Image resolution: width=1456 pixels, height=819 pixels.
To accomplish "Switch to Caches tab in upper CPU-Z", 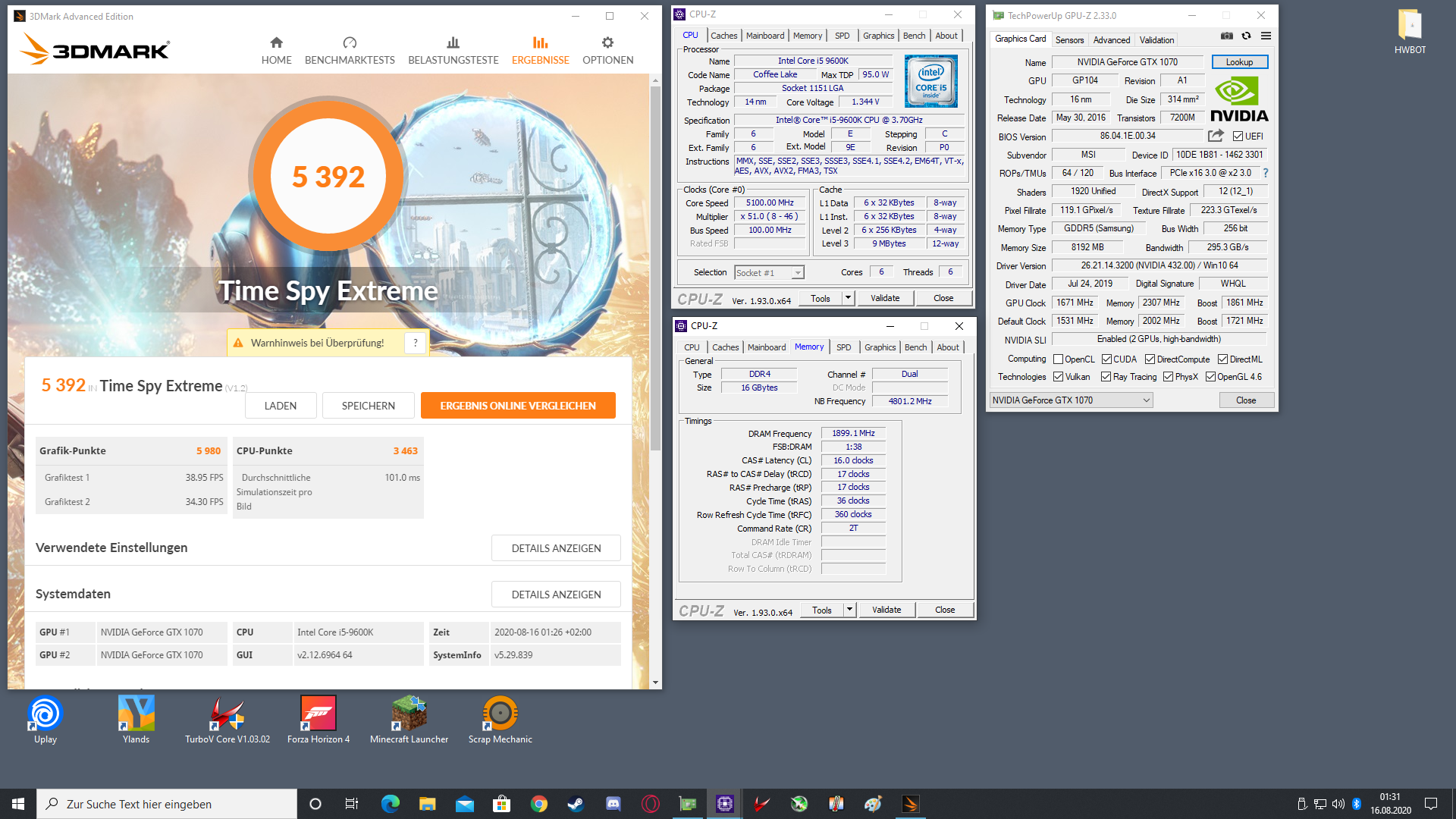I will tap(723, 36).
